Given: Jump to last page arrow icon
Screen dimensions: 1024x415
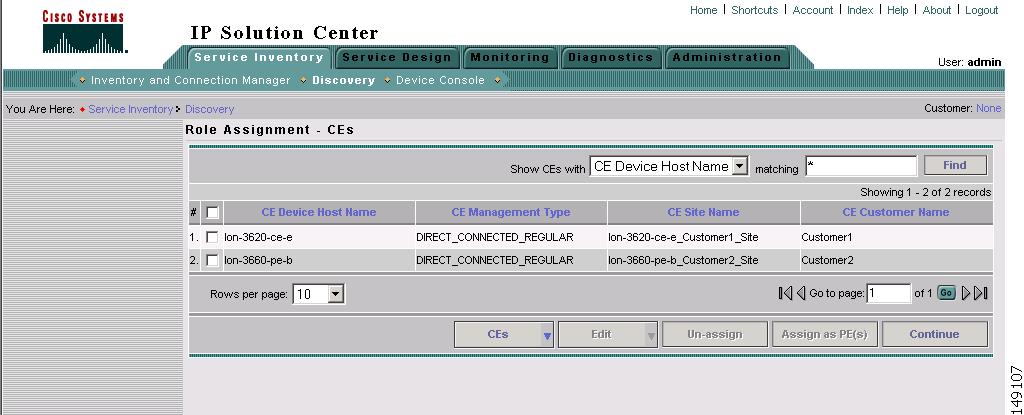Looking at the screenshot, I should point(981,293).
